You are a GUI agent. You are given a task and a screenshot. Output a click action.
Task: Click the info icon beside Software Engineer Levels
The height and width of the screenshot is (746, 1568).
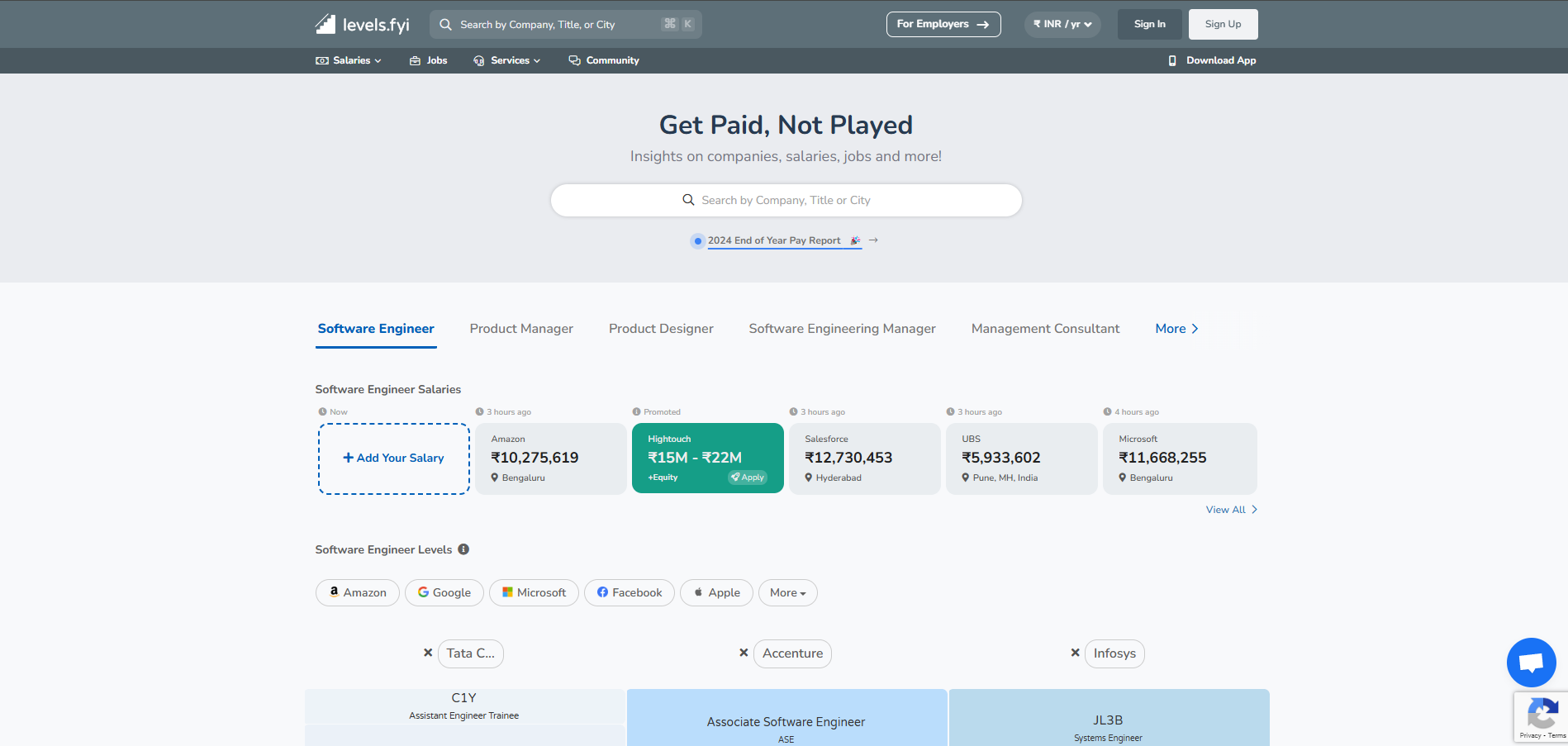[x=463, y=549]
